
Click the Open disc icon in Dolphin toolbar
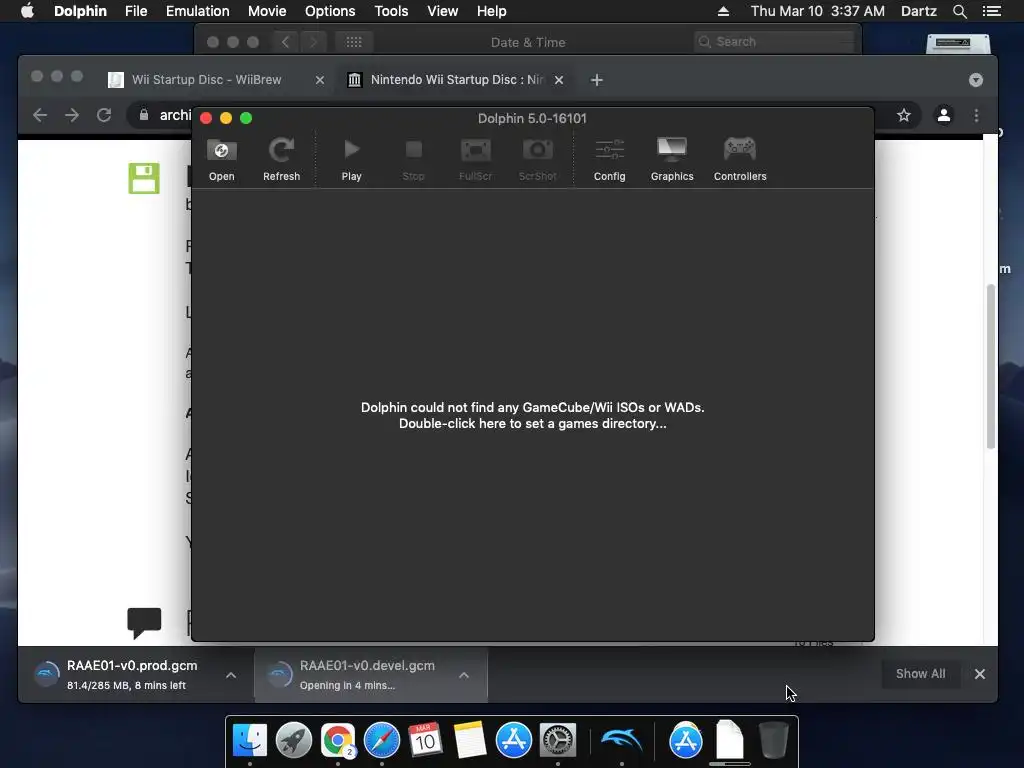[221, 151]
